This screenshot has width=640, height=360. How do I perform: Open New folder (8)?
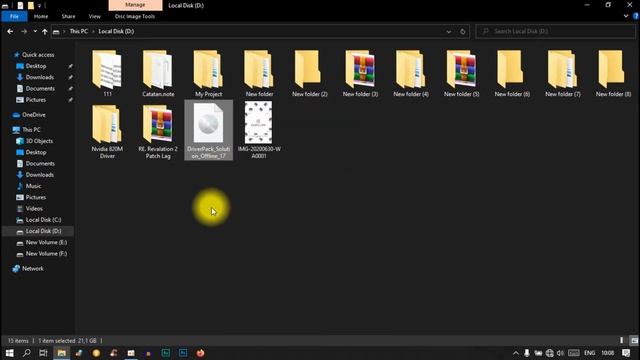613,73
